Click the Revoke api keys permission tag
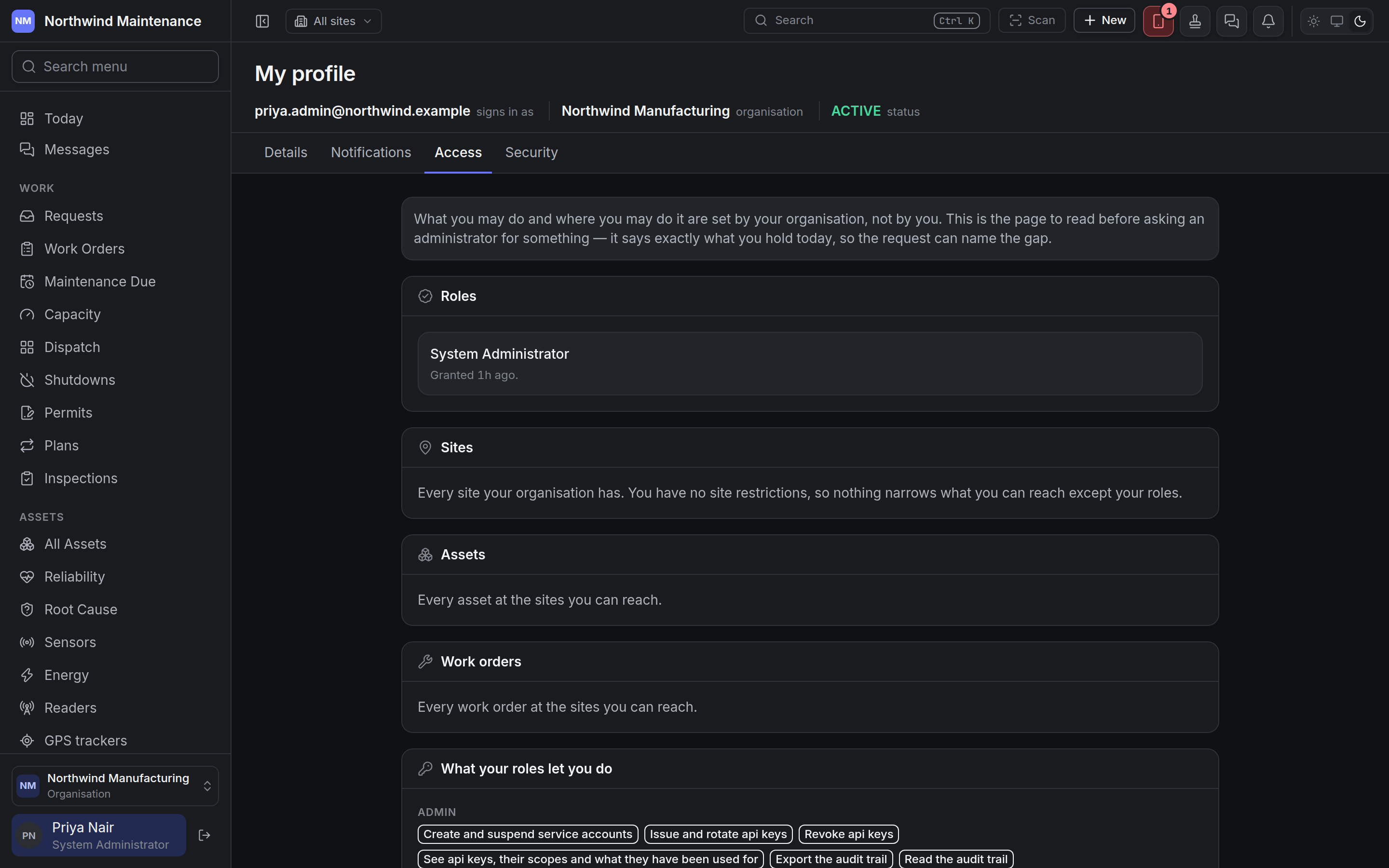 (849, 834)
